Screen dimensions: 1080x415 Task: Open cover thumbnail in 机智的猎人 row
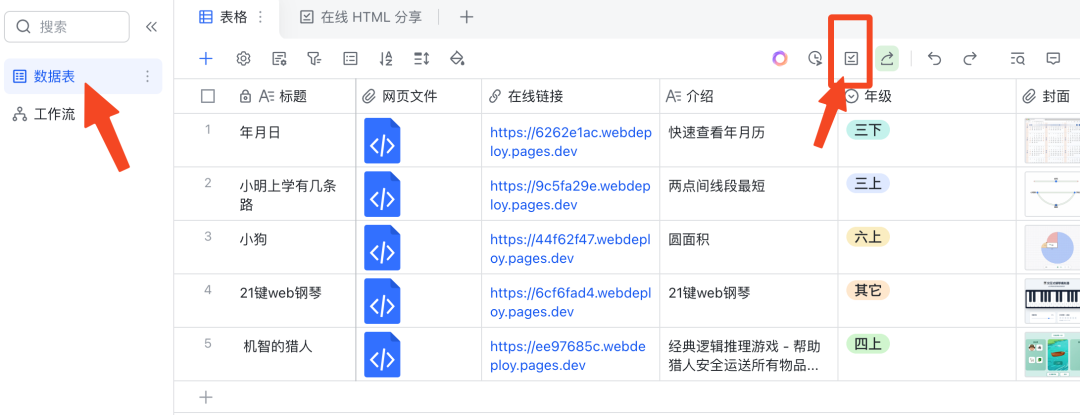coord(1052,354)
